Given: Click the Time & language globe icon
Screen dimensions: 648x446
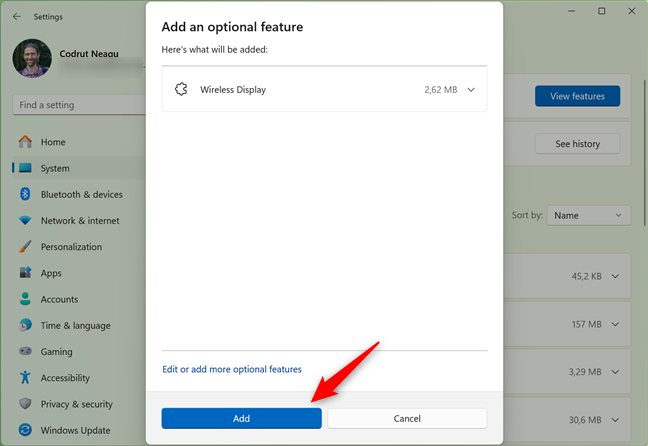Looking at the screenshot, I should coord(25,325).
